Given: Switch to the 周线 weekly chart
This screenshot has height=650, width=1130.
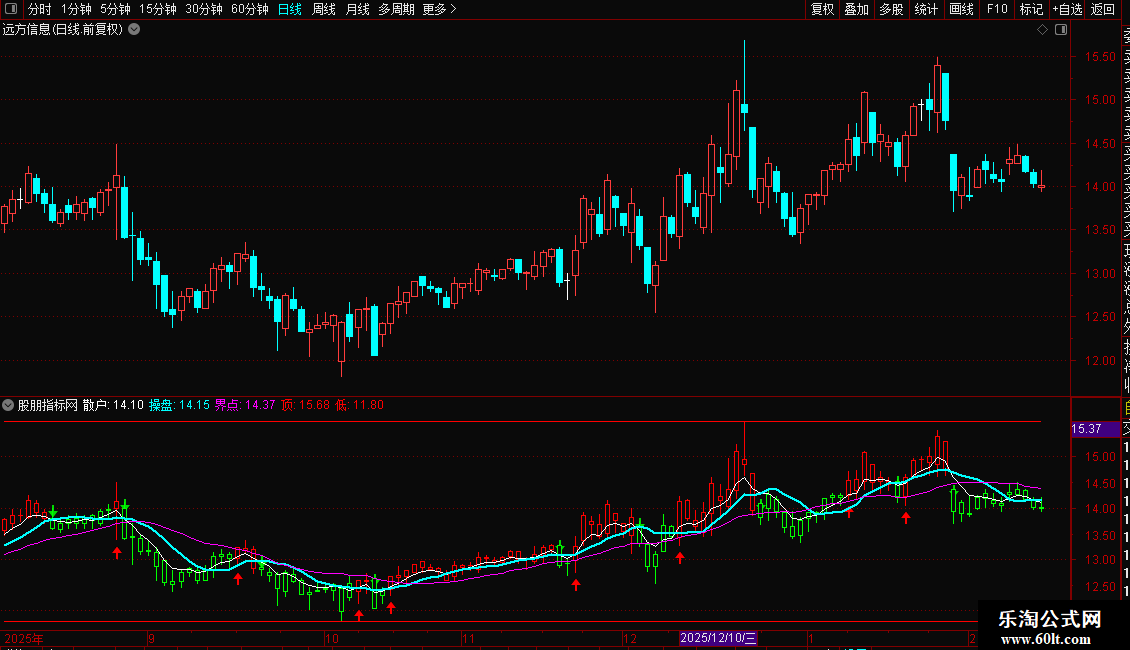Looking at the screenshot, I should tap(324, 9).
